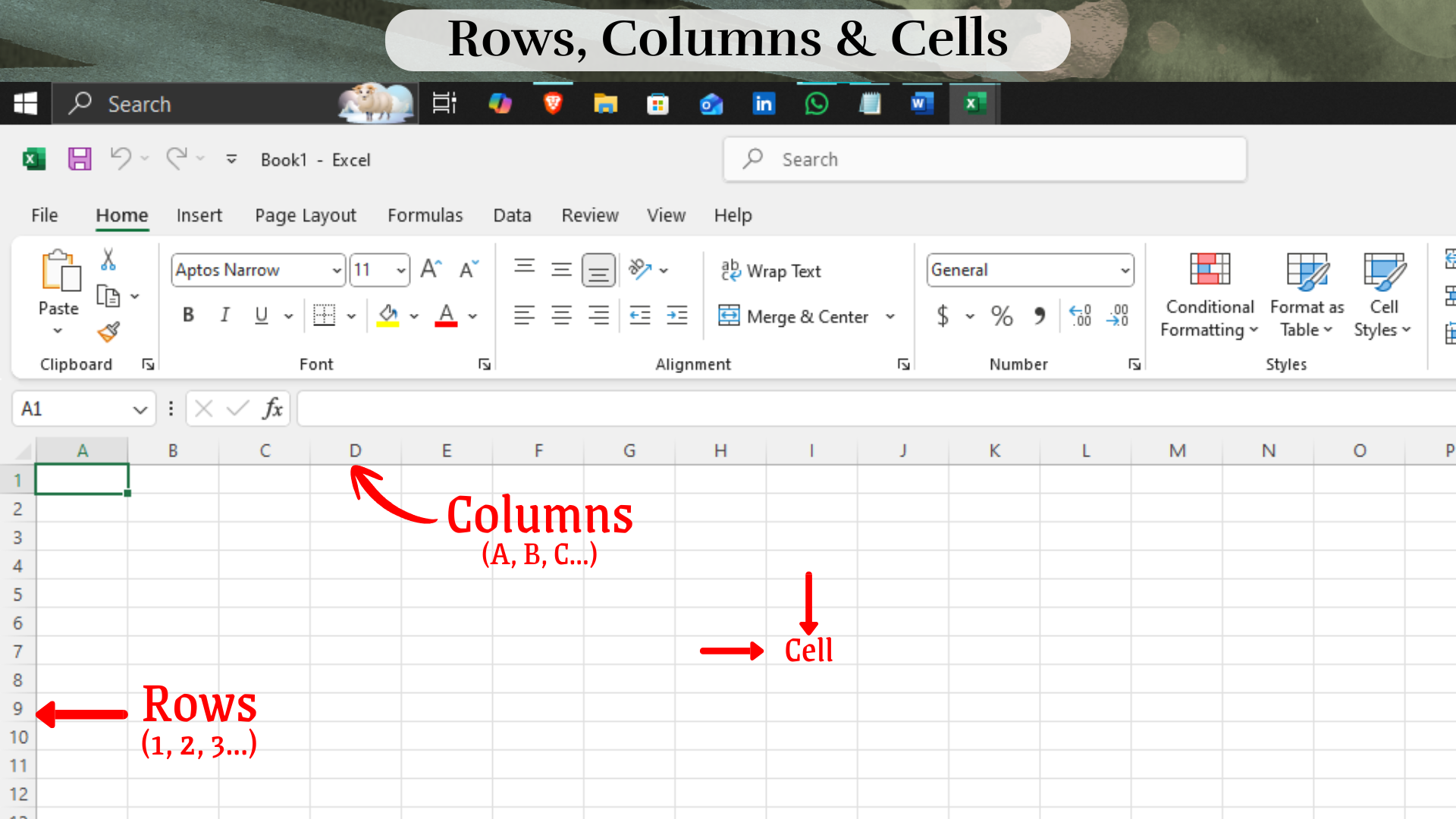1456x819 pixels.
Task: Apply Bold formatting
Action: (188, 315)
